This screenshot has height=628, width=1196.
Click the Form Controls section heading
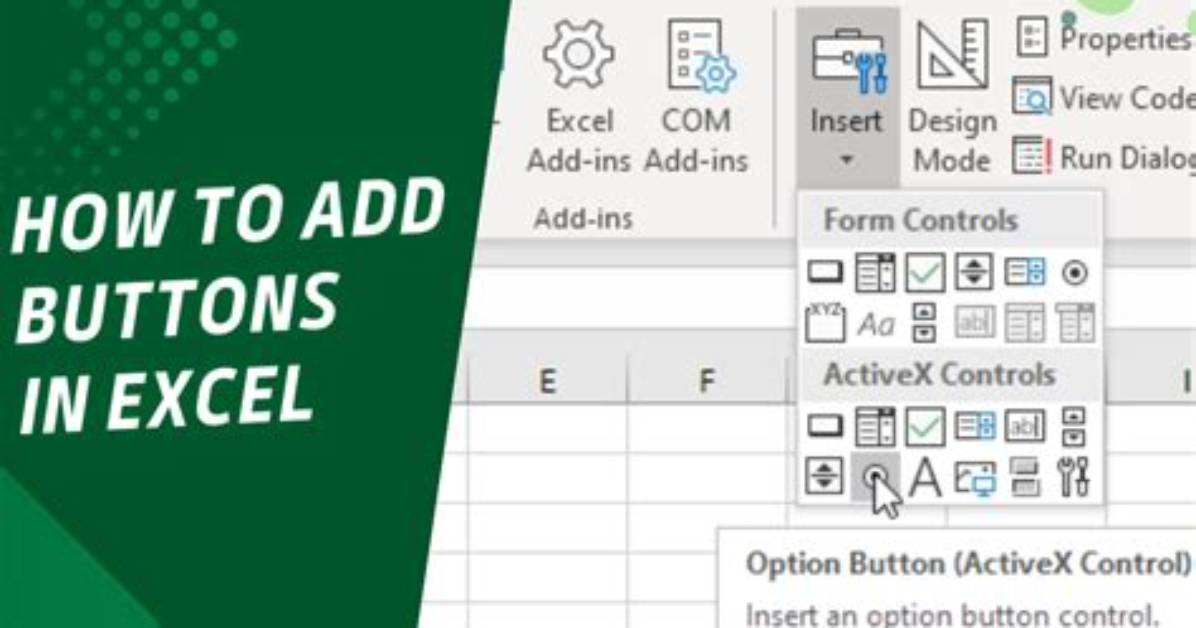pyautogui.click(x=921, y=221)
